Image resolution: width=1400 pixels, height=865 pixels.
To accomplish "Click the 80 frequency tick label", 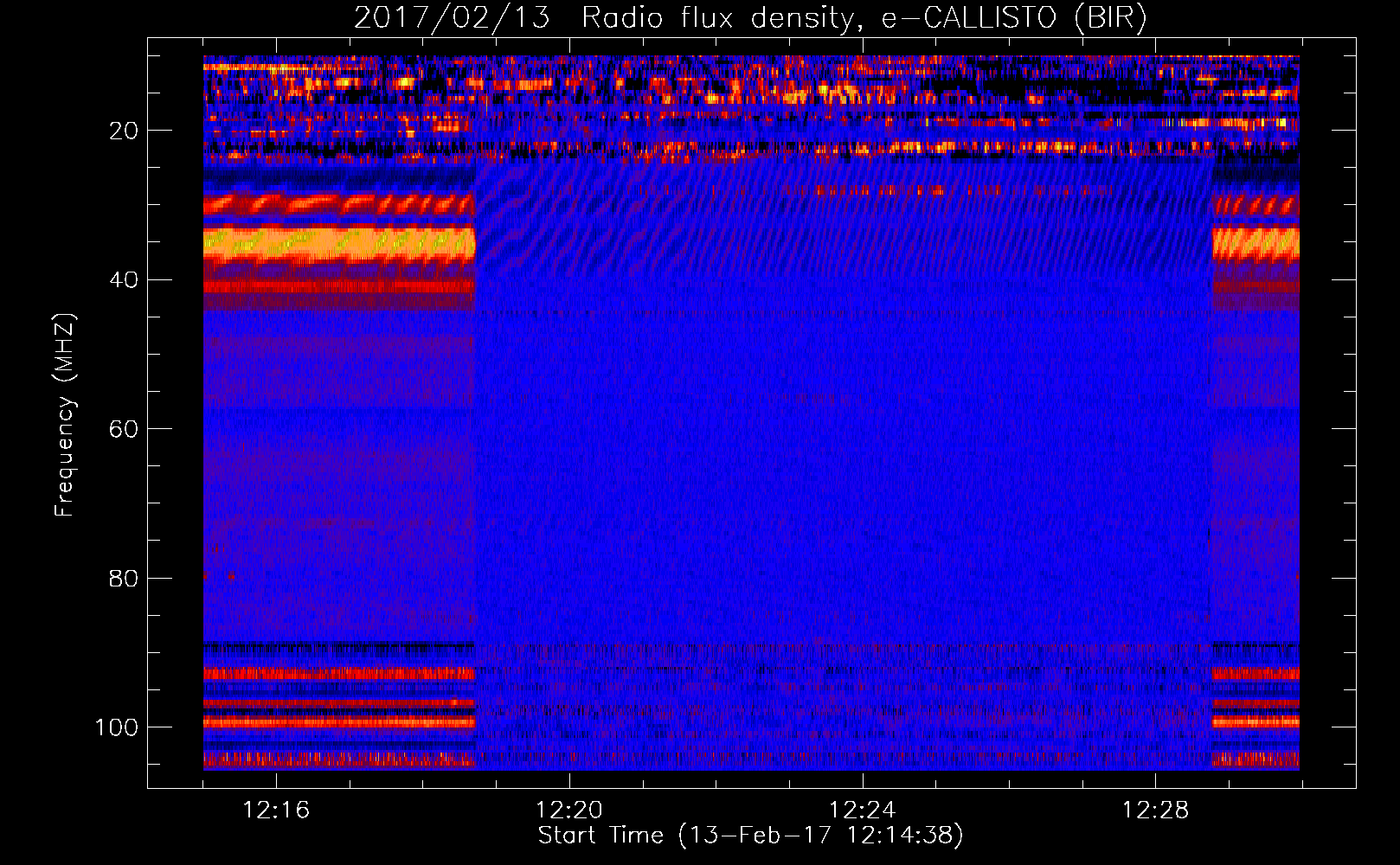I will click(x=124, y=578).
